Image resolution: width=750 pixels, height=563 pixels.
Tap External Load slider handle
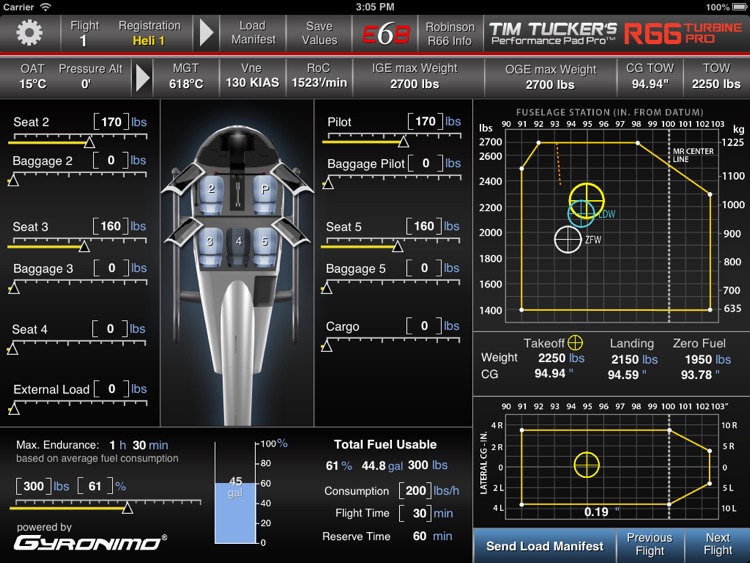[14, 409]
